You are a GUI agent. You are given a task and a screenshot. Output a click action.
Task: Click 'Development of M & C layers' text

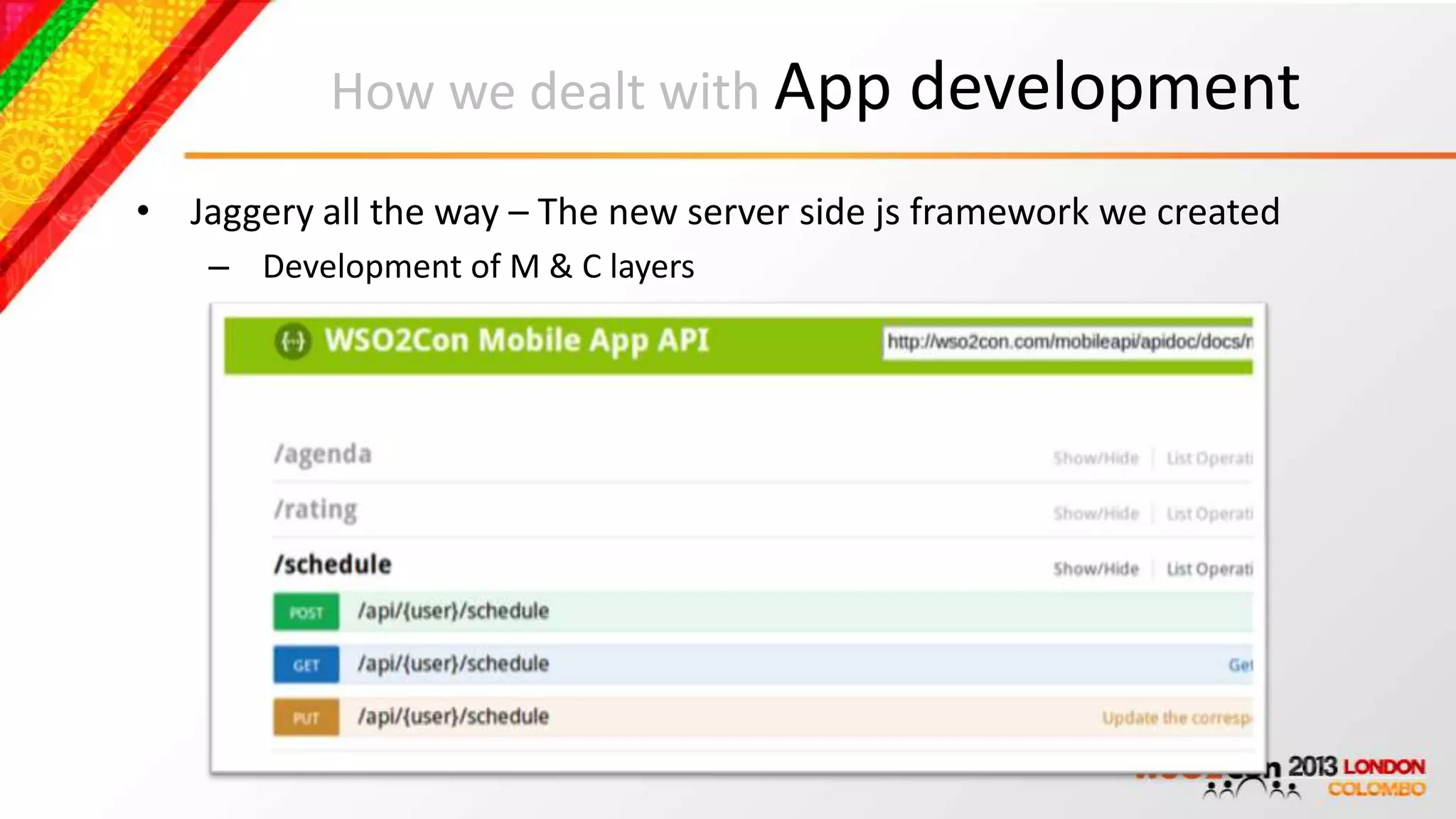478,267
